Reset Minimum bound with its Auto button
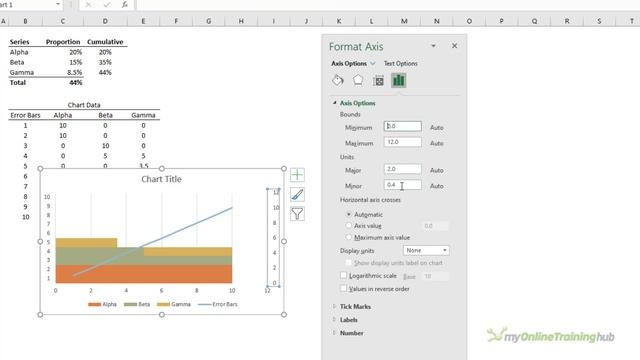The height and width of the screenshot is (360, 640). pyautogui.click(x=436, y=127)
